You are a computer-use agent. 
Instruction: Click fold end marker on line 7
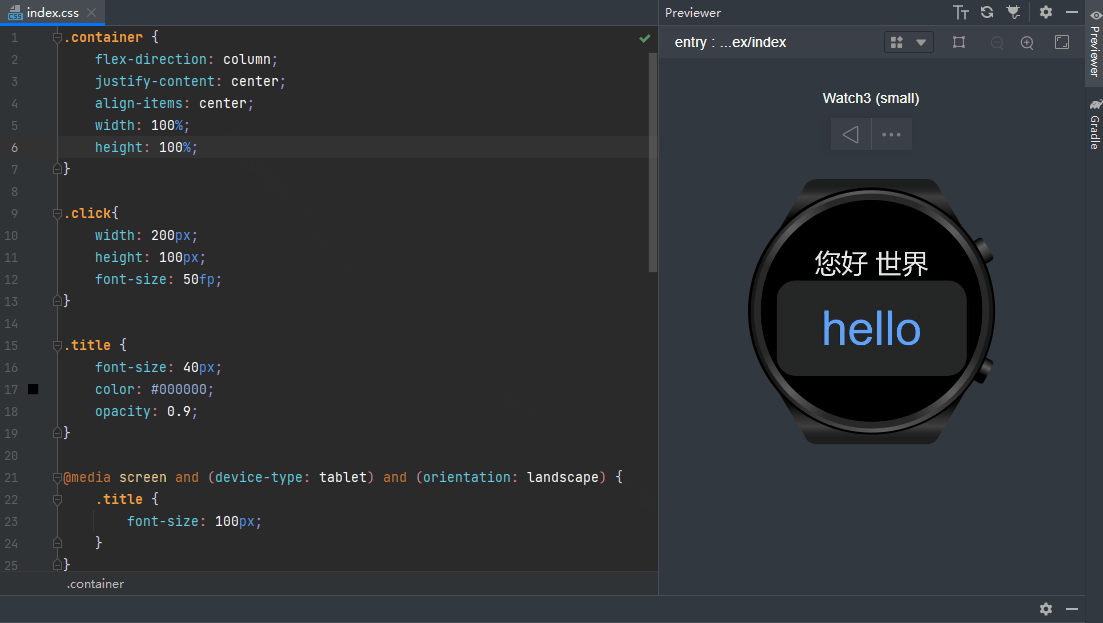pos(57,169)
